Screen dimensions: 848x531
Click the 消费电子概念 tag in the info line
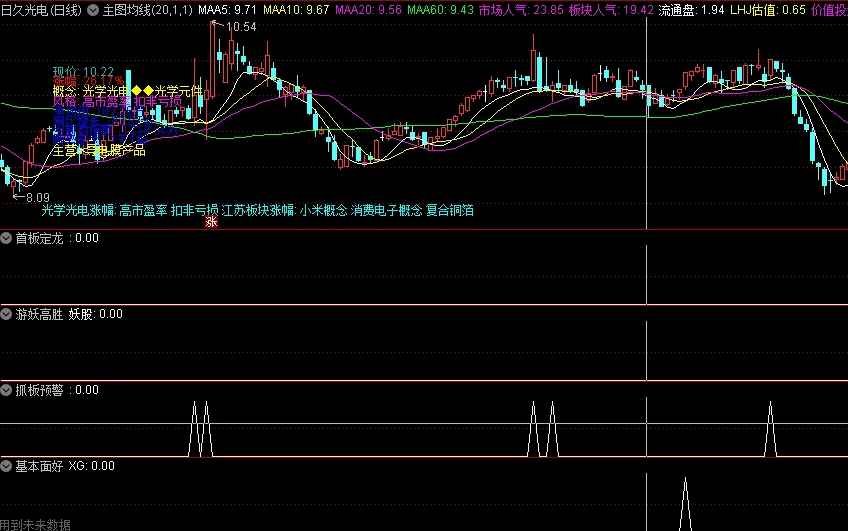tap(386, 210)
